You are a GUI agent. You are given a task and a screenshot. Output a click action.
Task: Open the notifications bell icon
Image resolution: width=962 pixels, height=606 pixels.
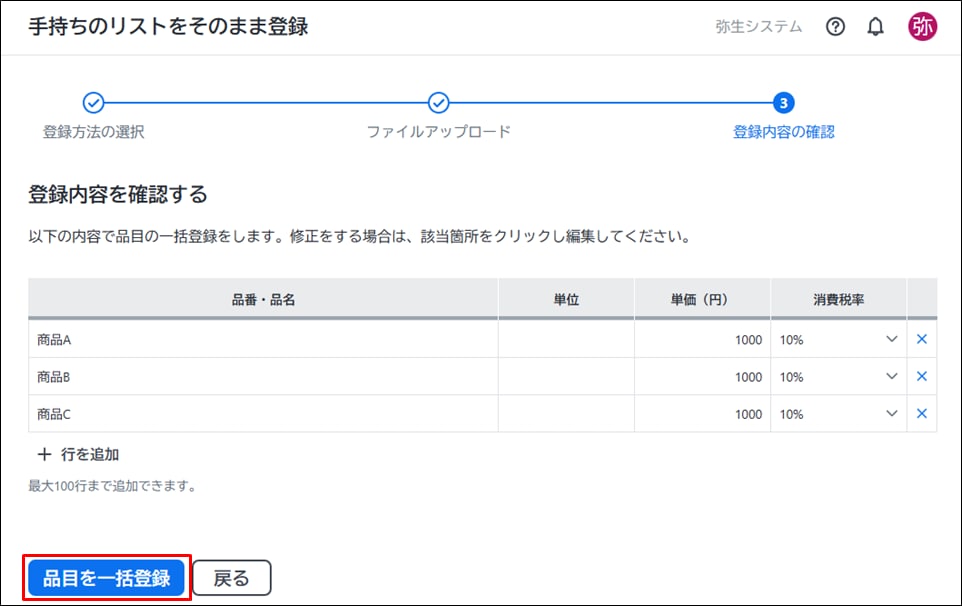(x=876, y=27)
